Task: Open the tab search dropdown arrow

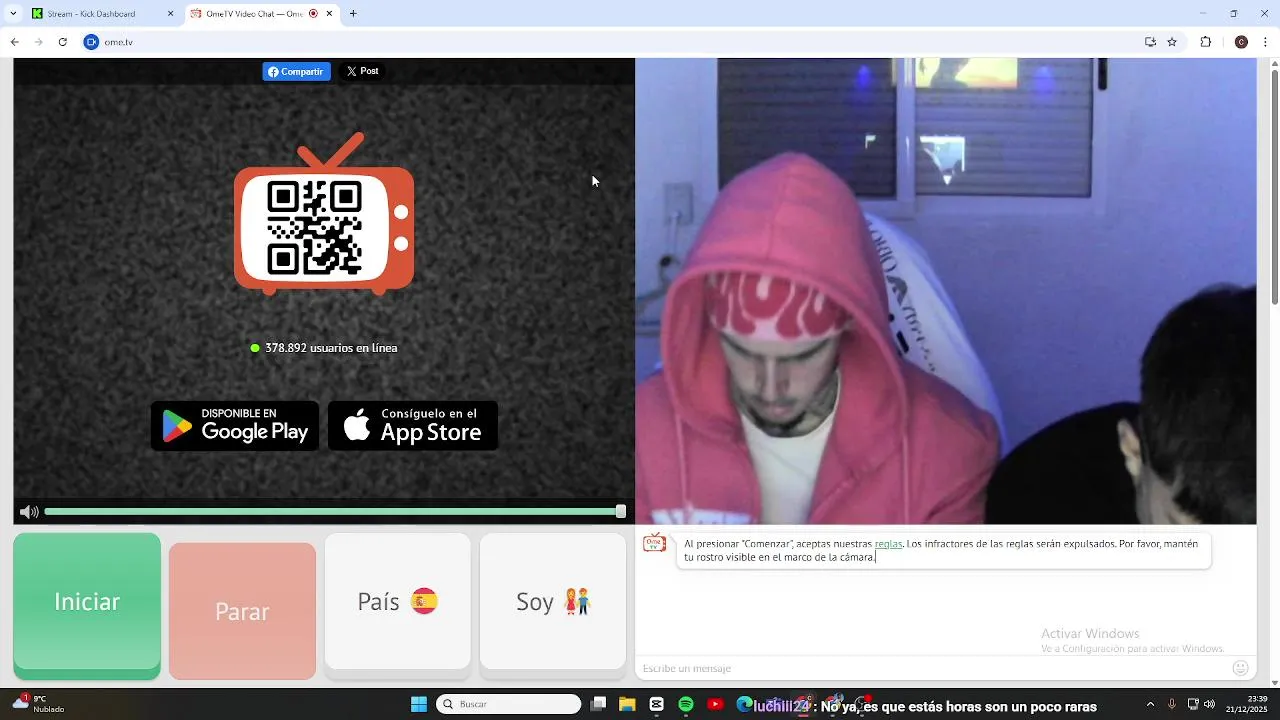Action: (x=13, y=14)
